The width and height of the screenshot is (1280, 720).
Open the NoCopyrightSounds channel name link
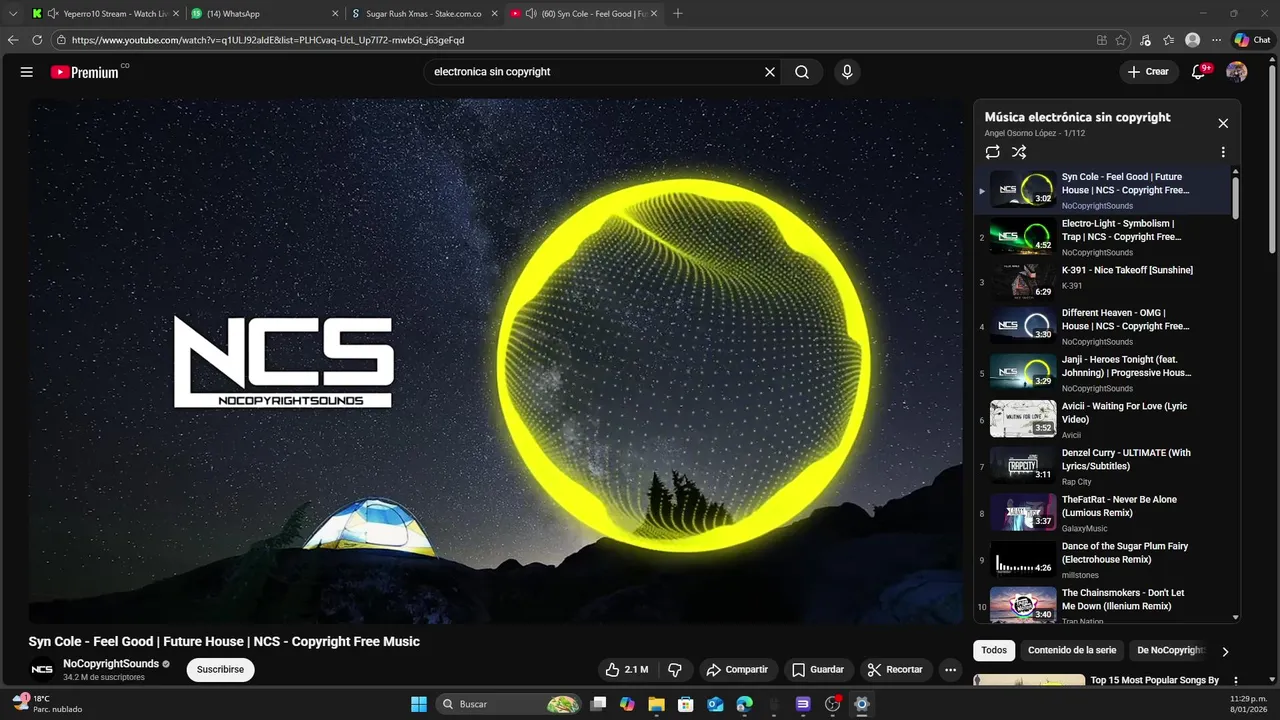coord(111,664)
